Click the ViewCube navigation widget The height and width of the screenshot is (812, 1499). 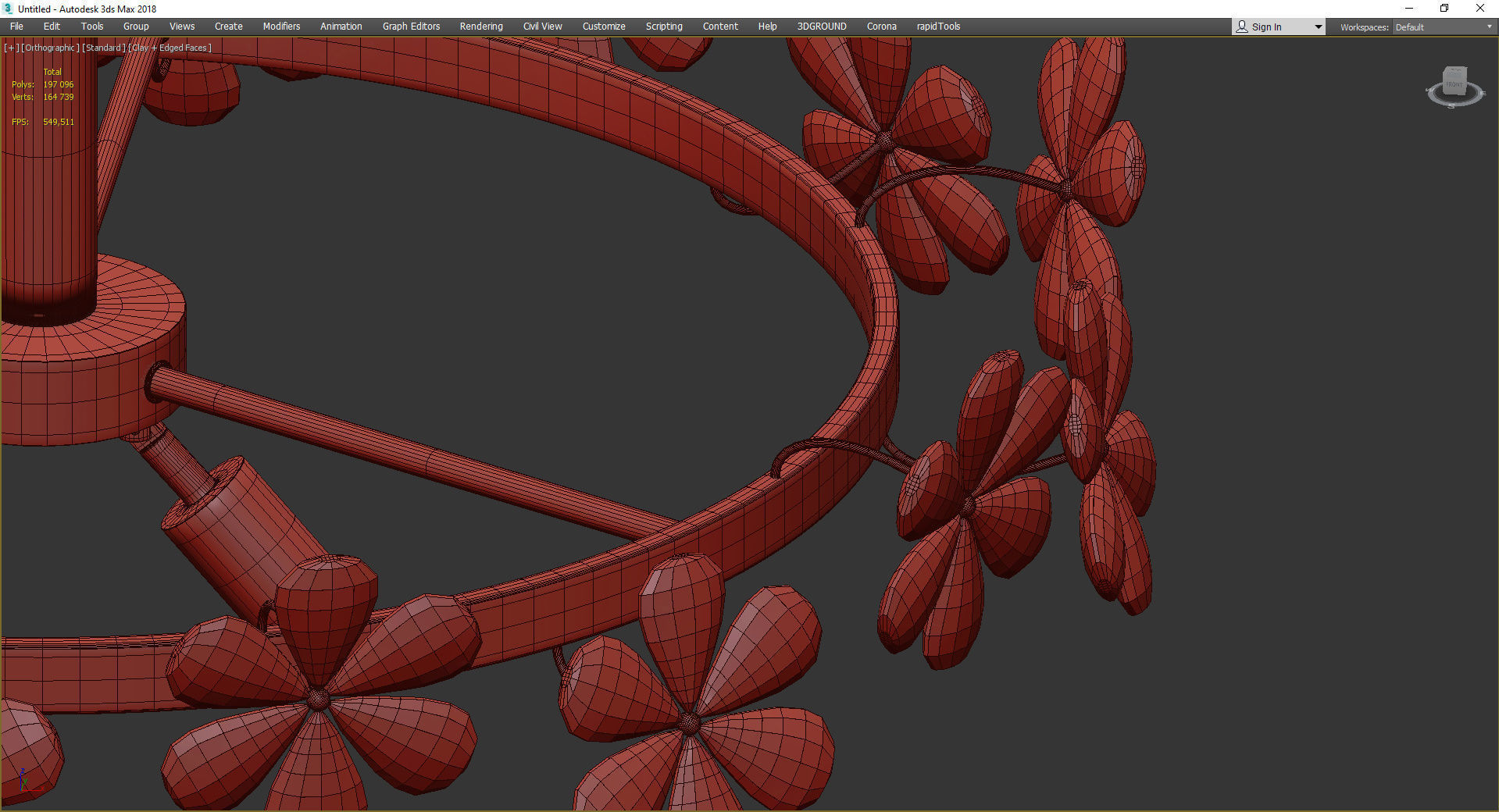coord(1454,86)
